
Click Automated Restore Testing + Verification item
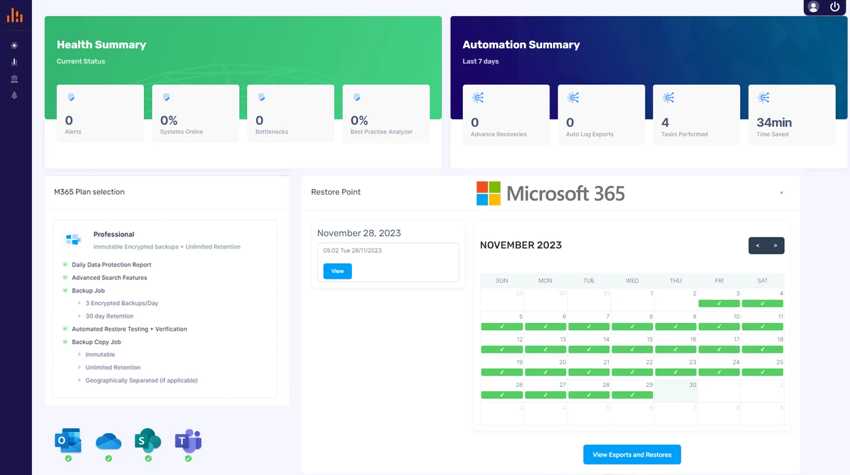[130, 329]
